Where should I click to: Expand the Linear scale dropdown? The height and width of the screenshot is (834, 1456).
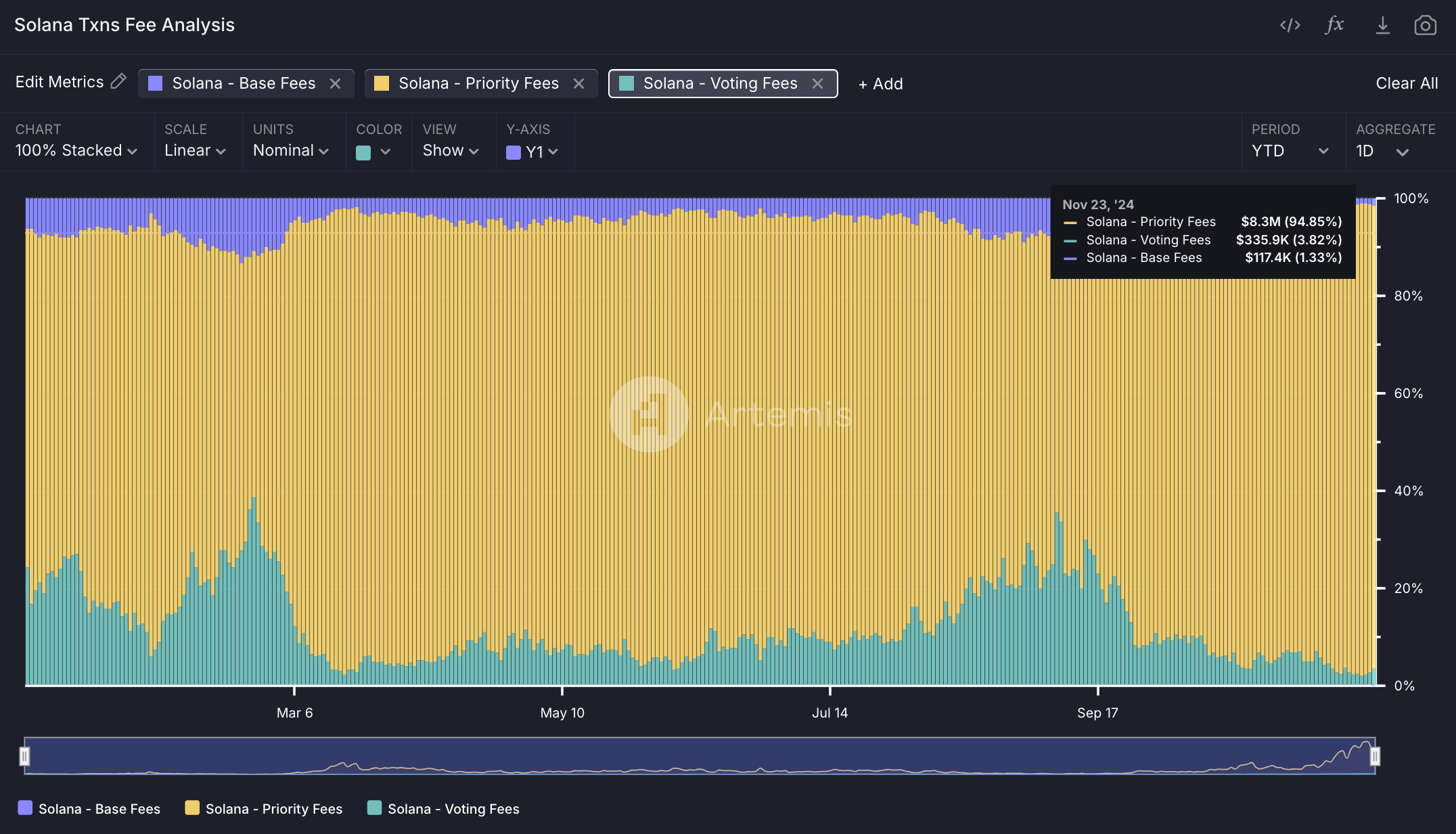pos(195,150)
